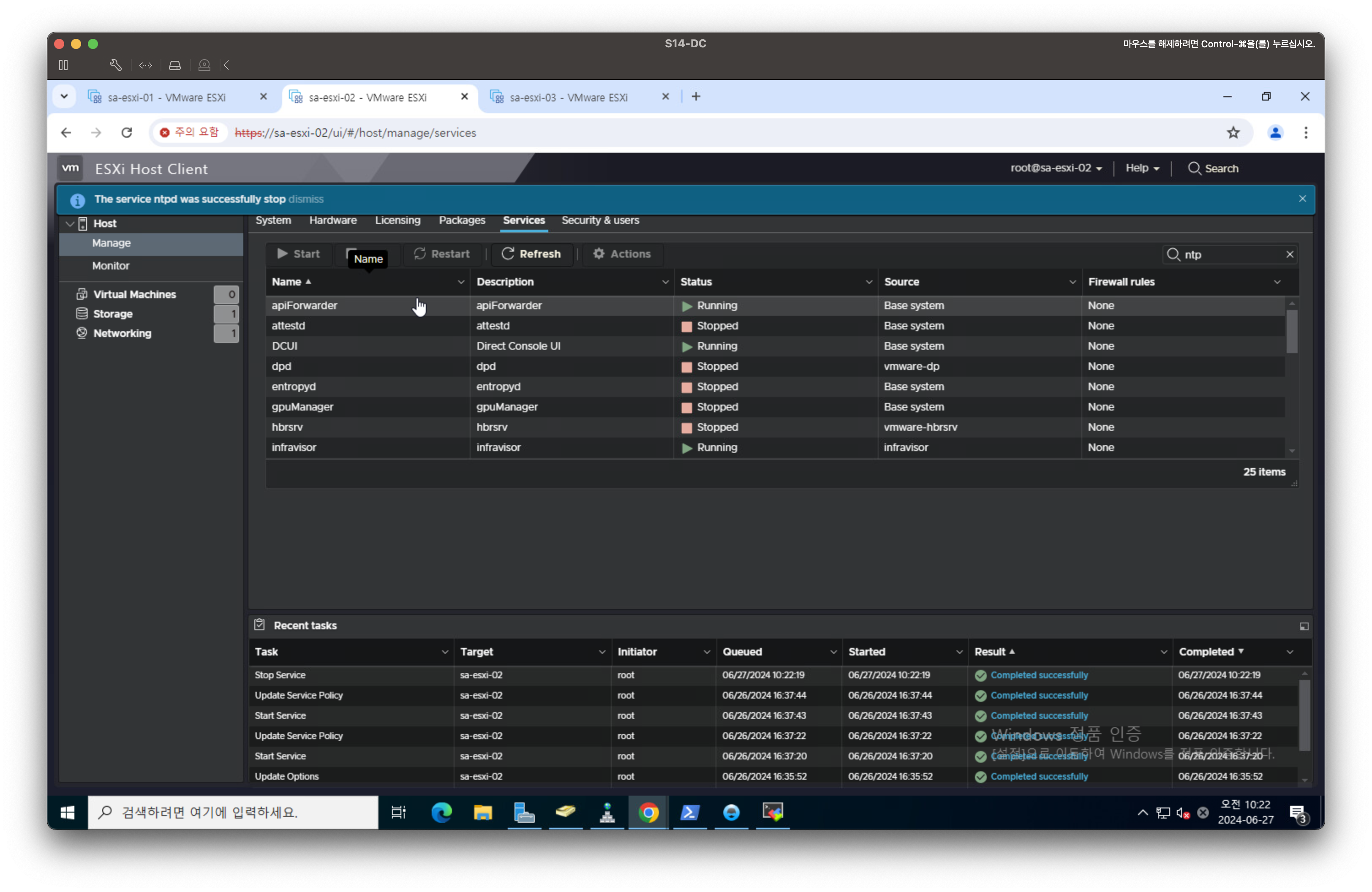Click the Refresh services toolbar icon

pyautogui.click(x=507, y=254)
